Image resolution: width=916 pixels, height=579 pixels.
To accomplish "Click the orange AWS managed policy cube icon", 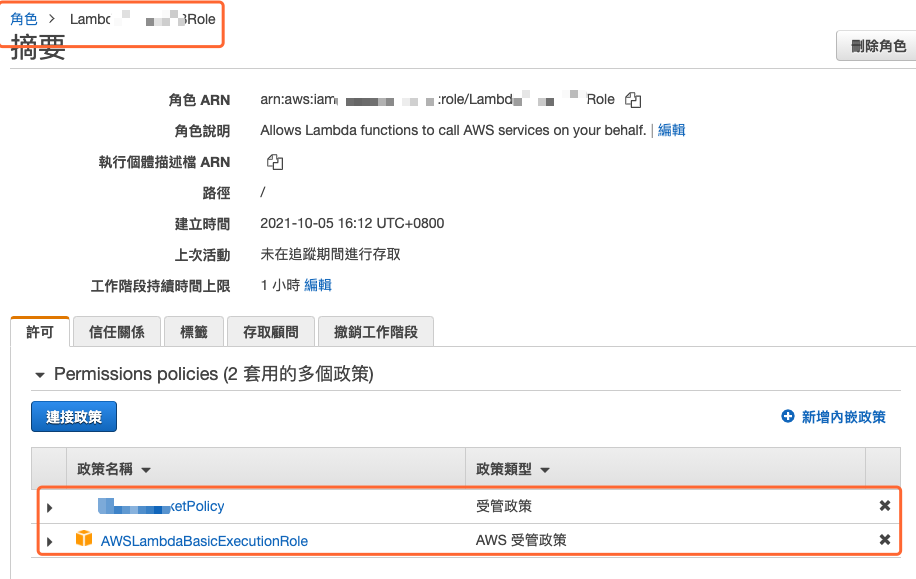I will (x=84, y=538).
